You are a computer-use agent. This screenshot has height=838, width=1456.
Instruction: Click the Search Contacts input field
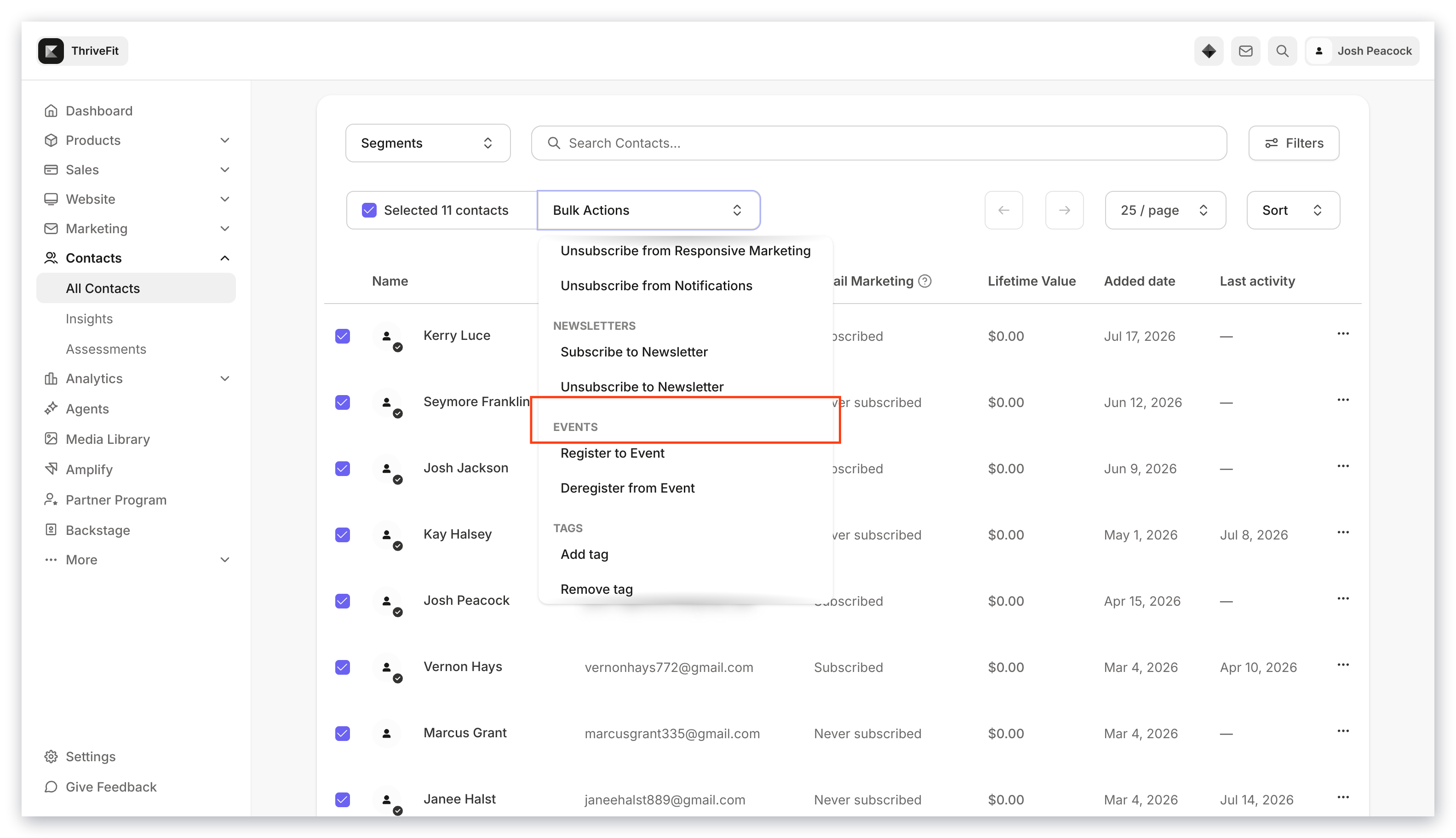[878, 143]
